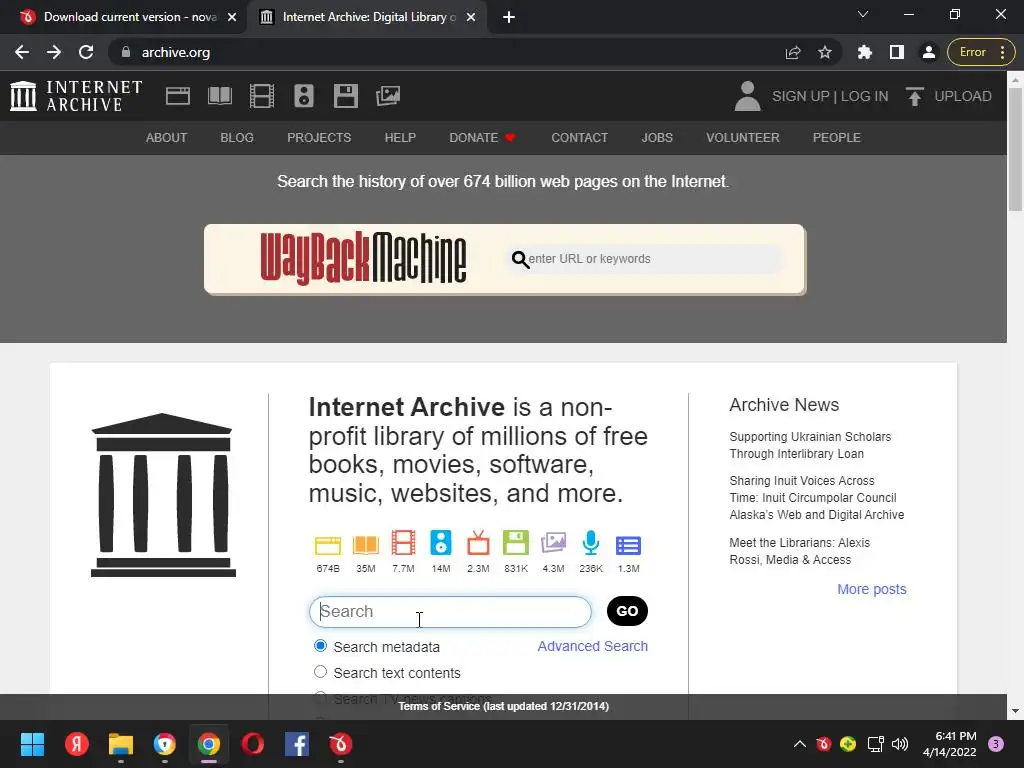Open the Advanced Search link
1024x768 pixels.
click(592, 646)
